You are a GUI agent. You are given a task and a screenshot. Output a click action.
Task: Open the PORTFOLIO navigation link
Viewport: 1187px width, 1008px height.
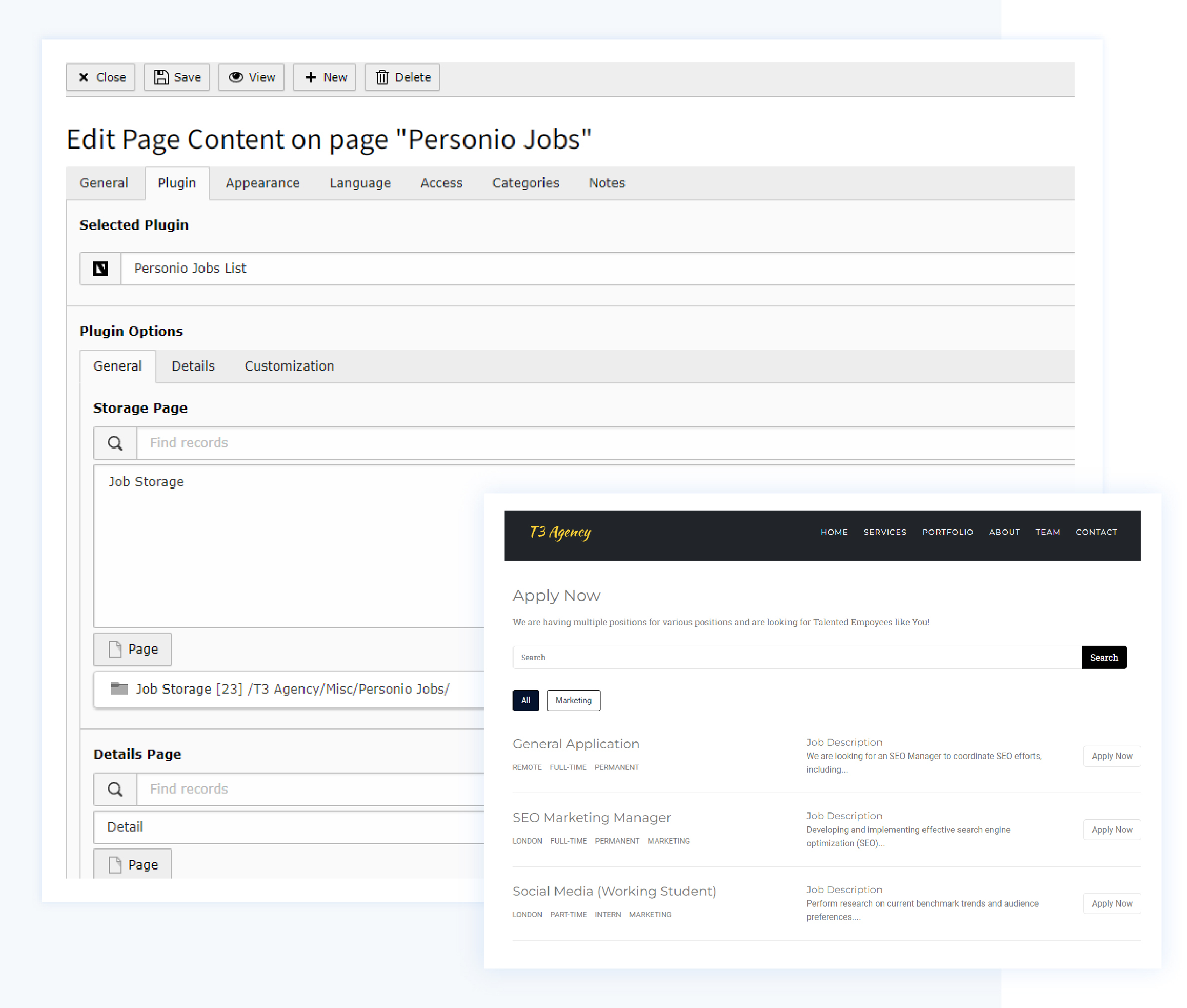pos(947,532)
